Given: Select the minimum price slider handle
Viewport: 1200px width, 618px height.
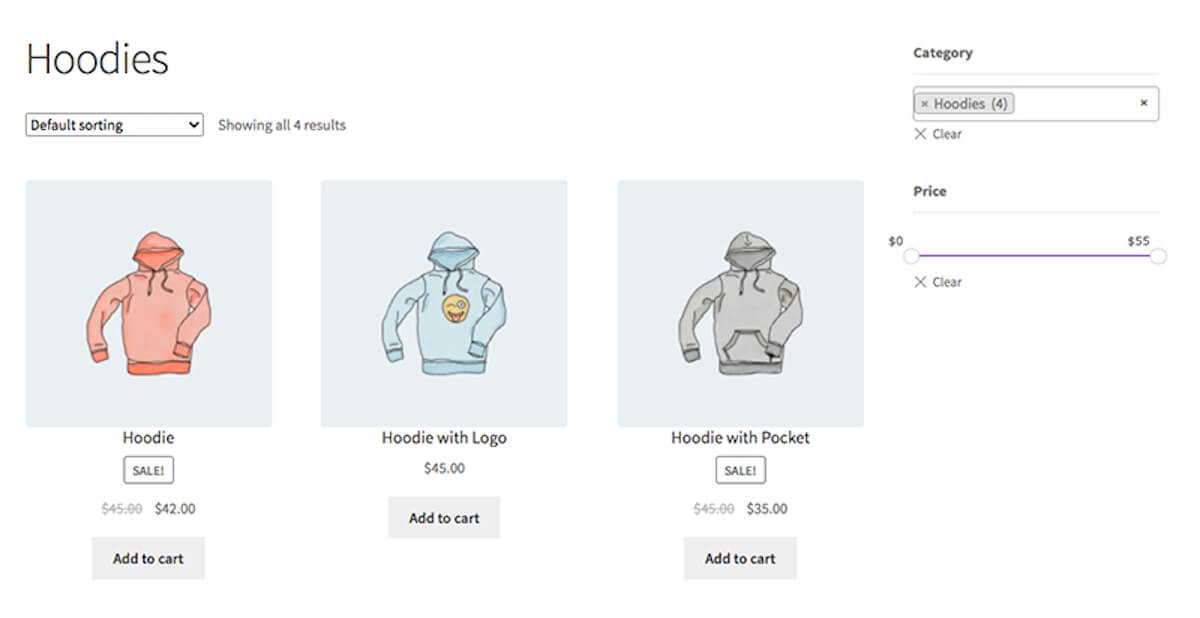Looking at the screenshot, I should [x=911, y=256].
